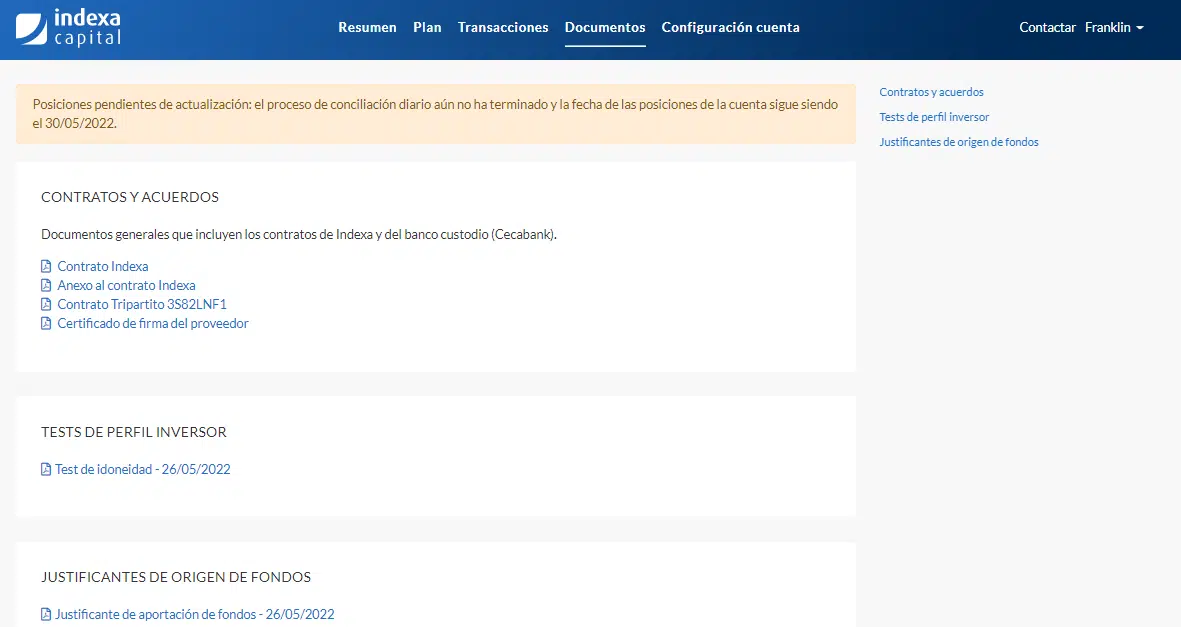Jump to Justificantes de origen de fondos link
Image resolution: width=1181 pixels, height=627 pixels.
click(x=959, y=142)
